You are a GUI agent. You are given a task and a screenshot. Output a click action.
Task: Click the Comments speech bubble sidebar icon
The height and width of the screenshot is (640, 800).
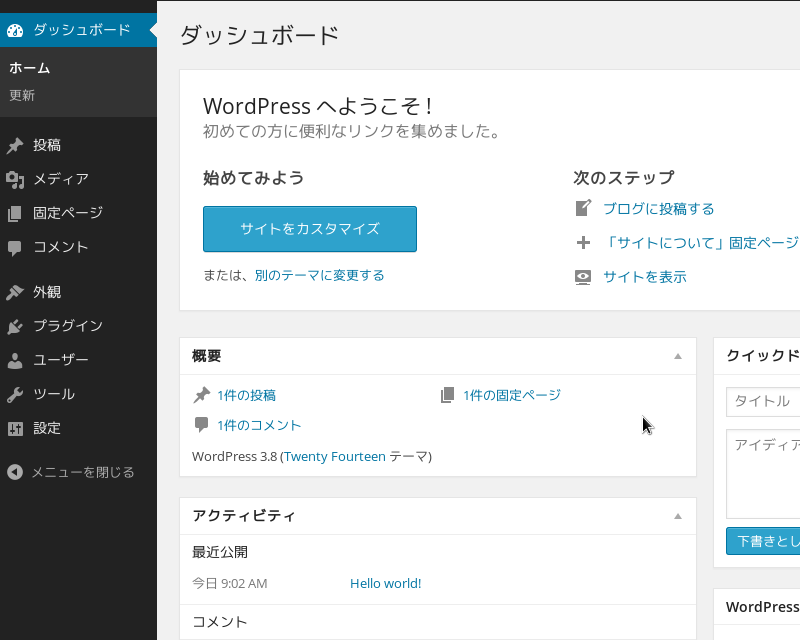(15, 247)
